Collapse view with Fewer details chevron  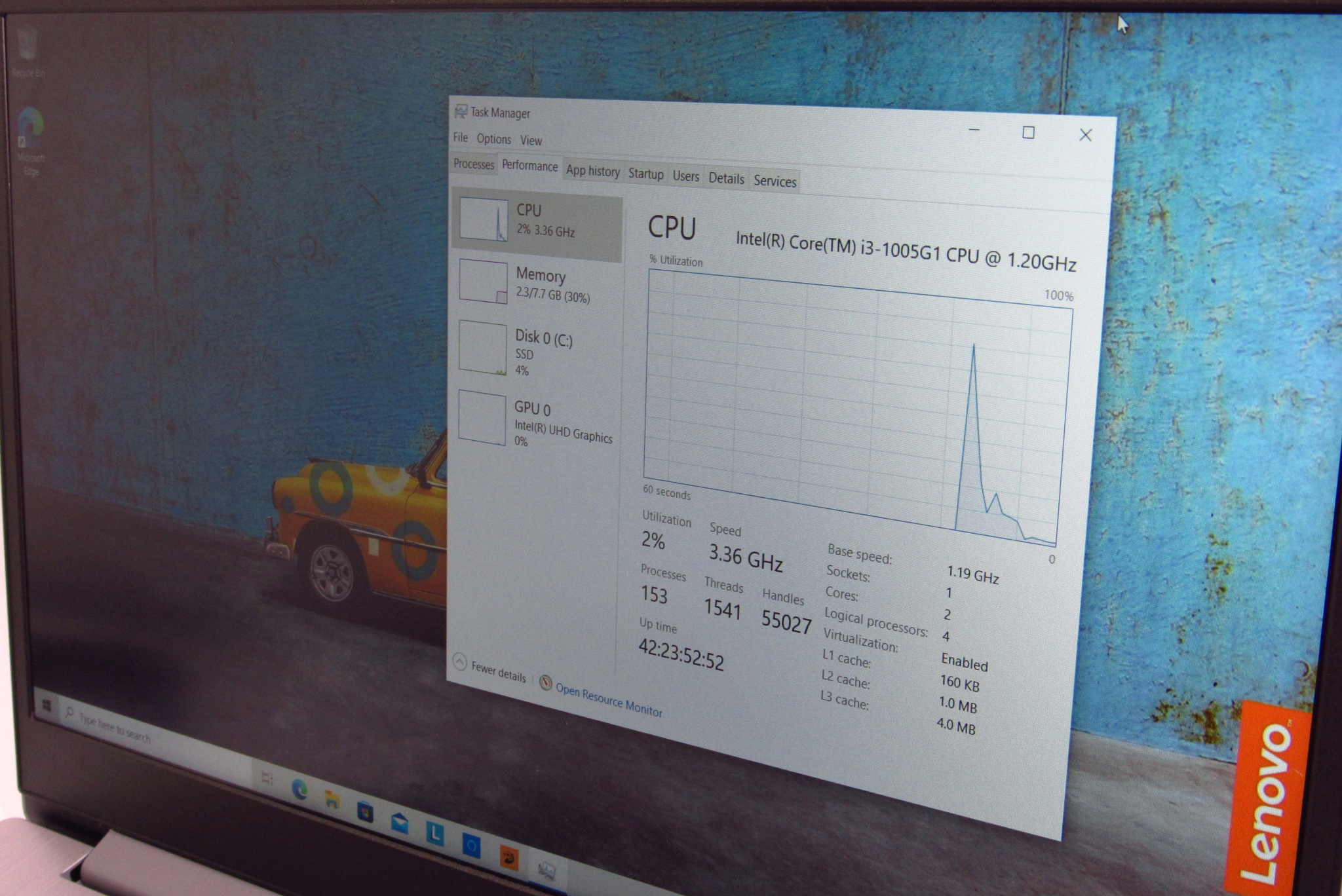click(460, 661)
